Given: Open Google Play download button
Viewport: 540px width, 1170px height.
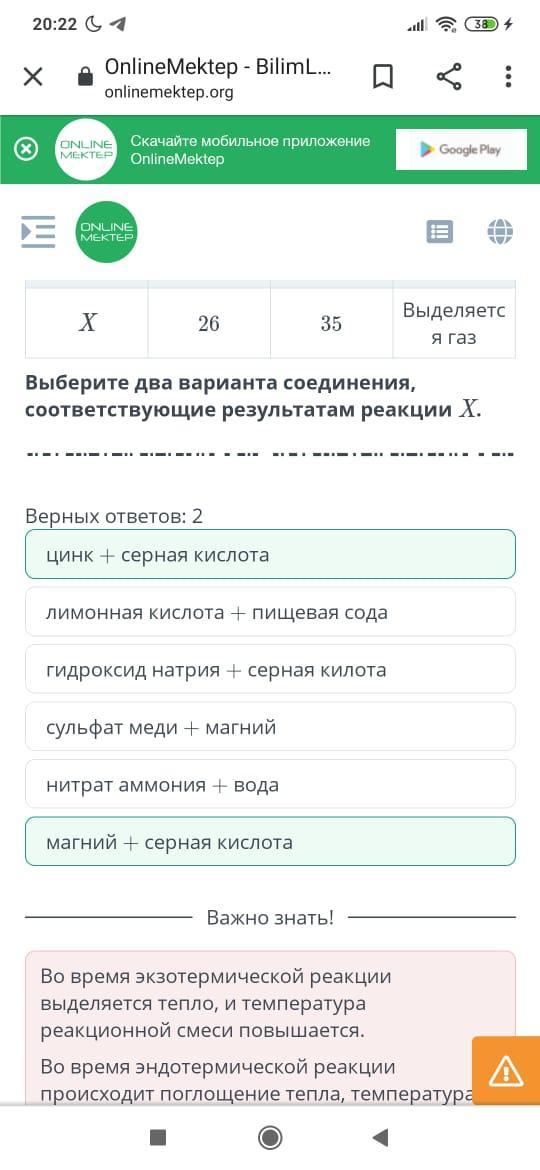Looking at the screenshot, I should click(459, 149).
